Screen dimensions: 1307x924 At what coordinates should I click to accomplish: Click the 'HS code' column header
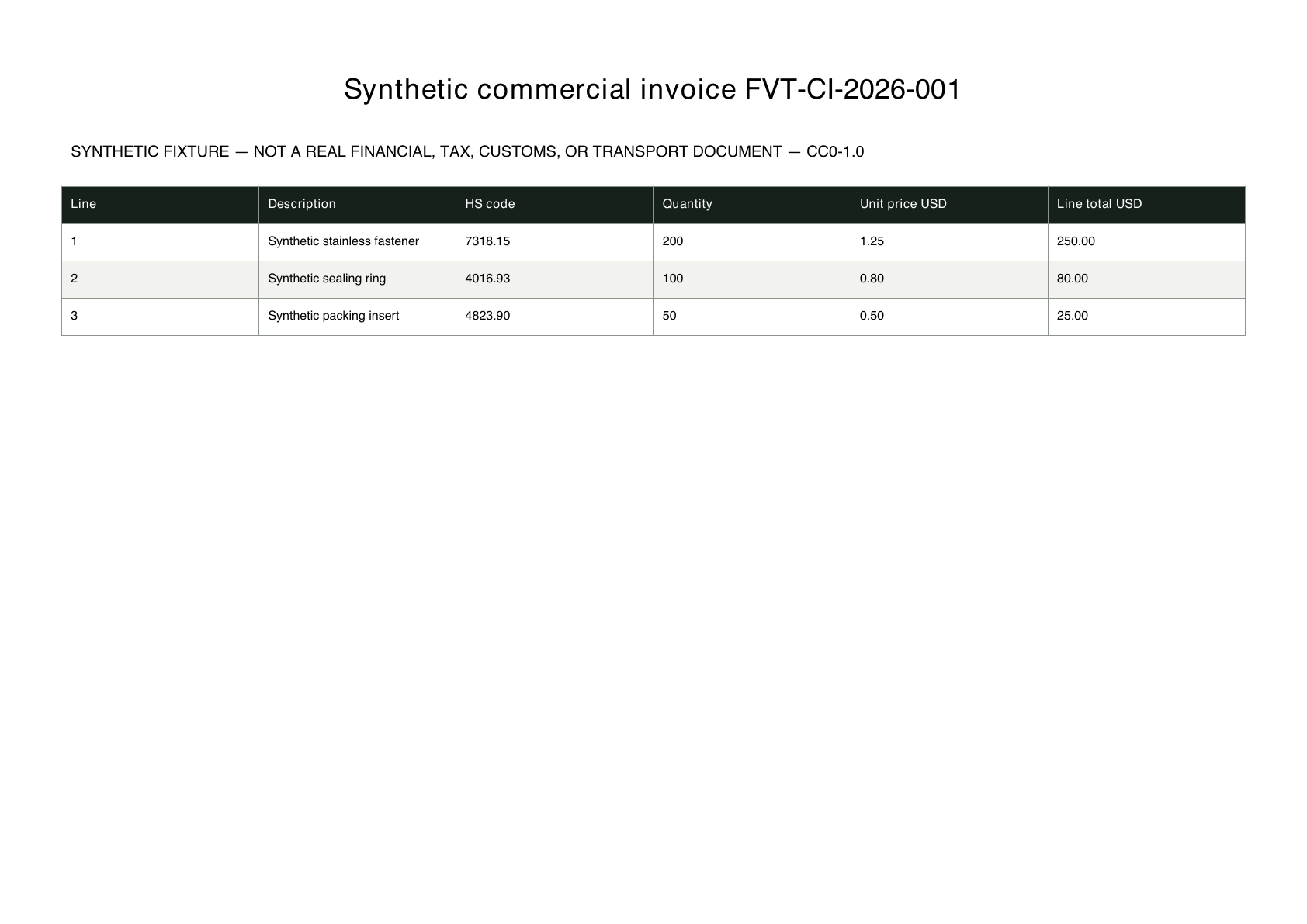[554, 205]
